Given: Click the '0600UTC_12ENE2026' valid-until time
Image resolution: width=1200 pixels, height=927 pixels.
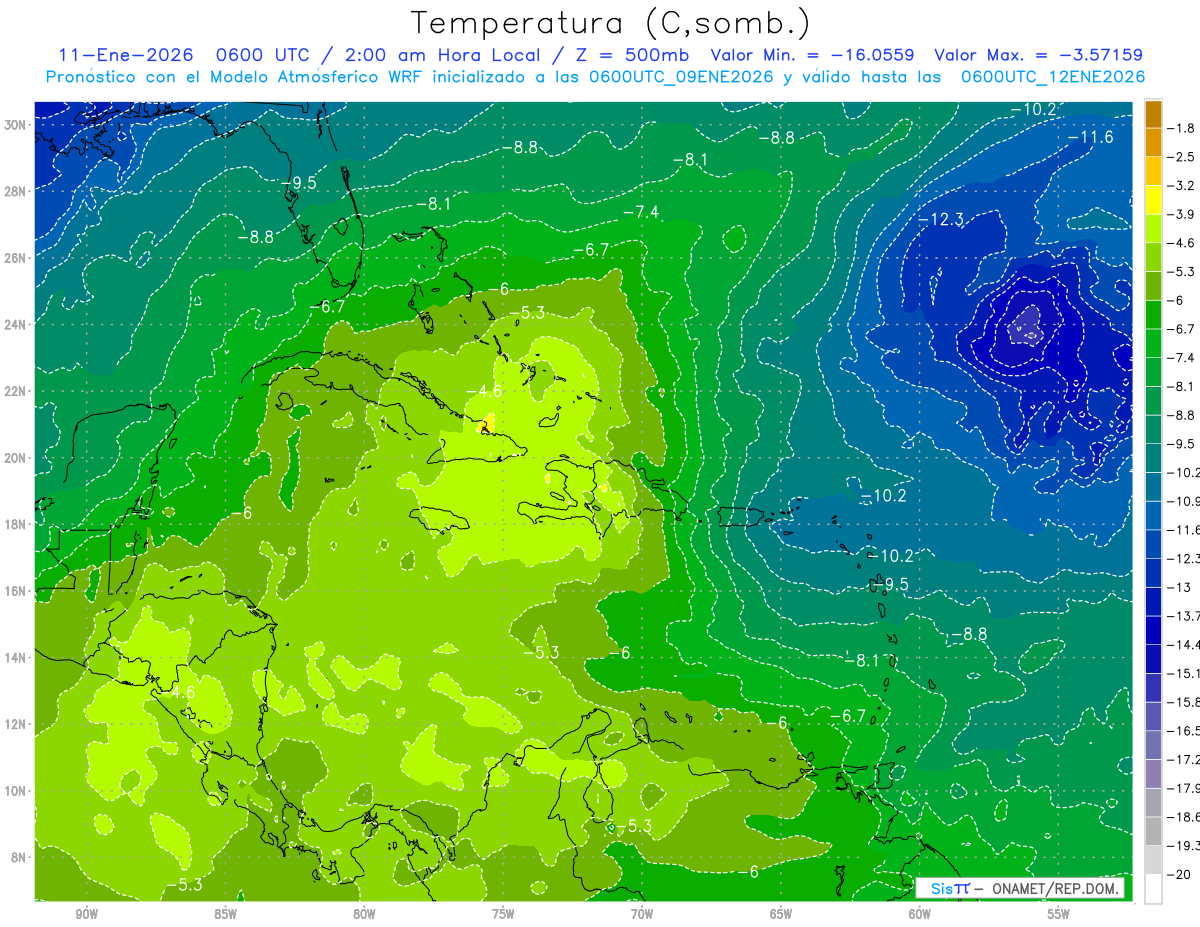Looking at the screenshot, I should [1053, 77].
